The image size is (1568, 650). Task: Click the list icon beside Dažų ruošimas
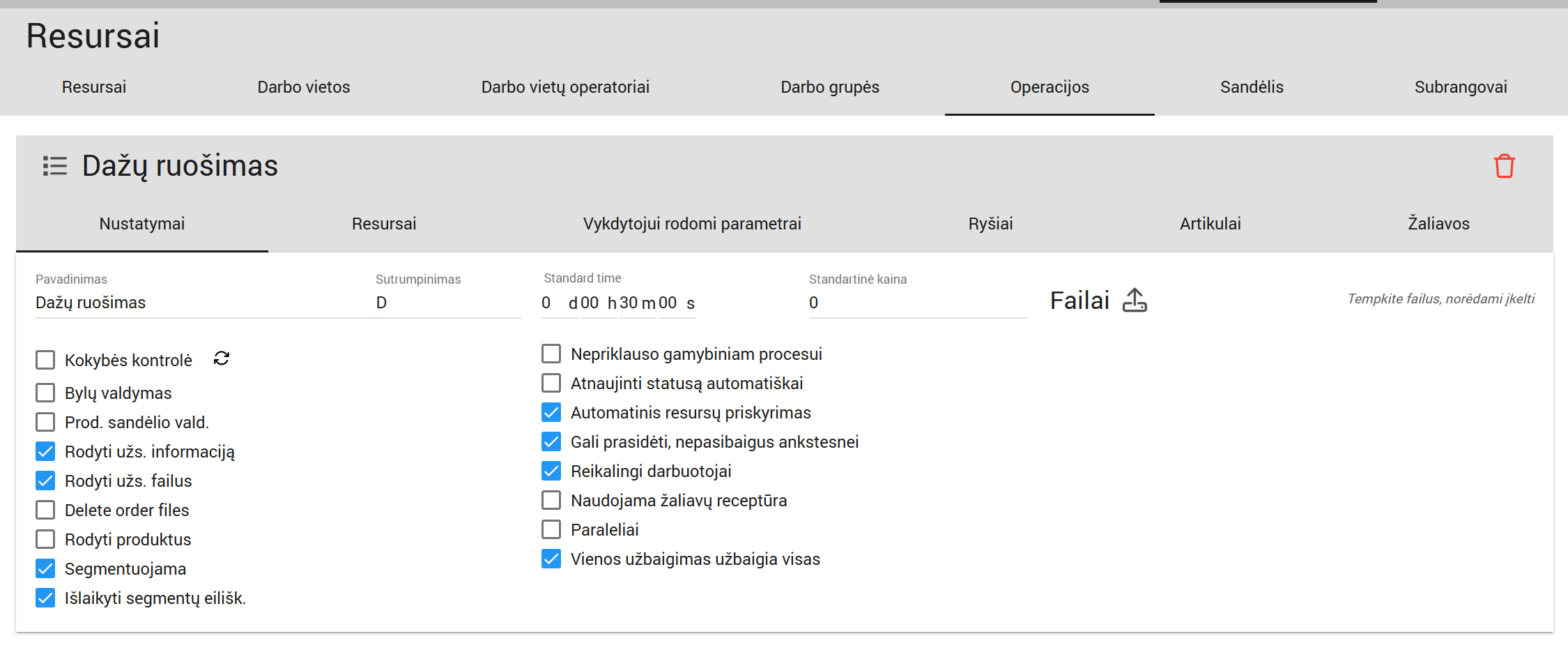click(54, 166)
